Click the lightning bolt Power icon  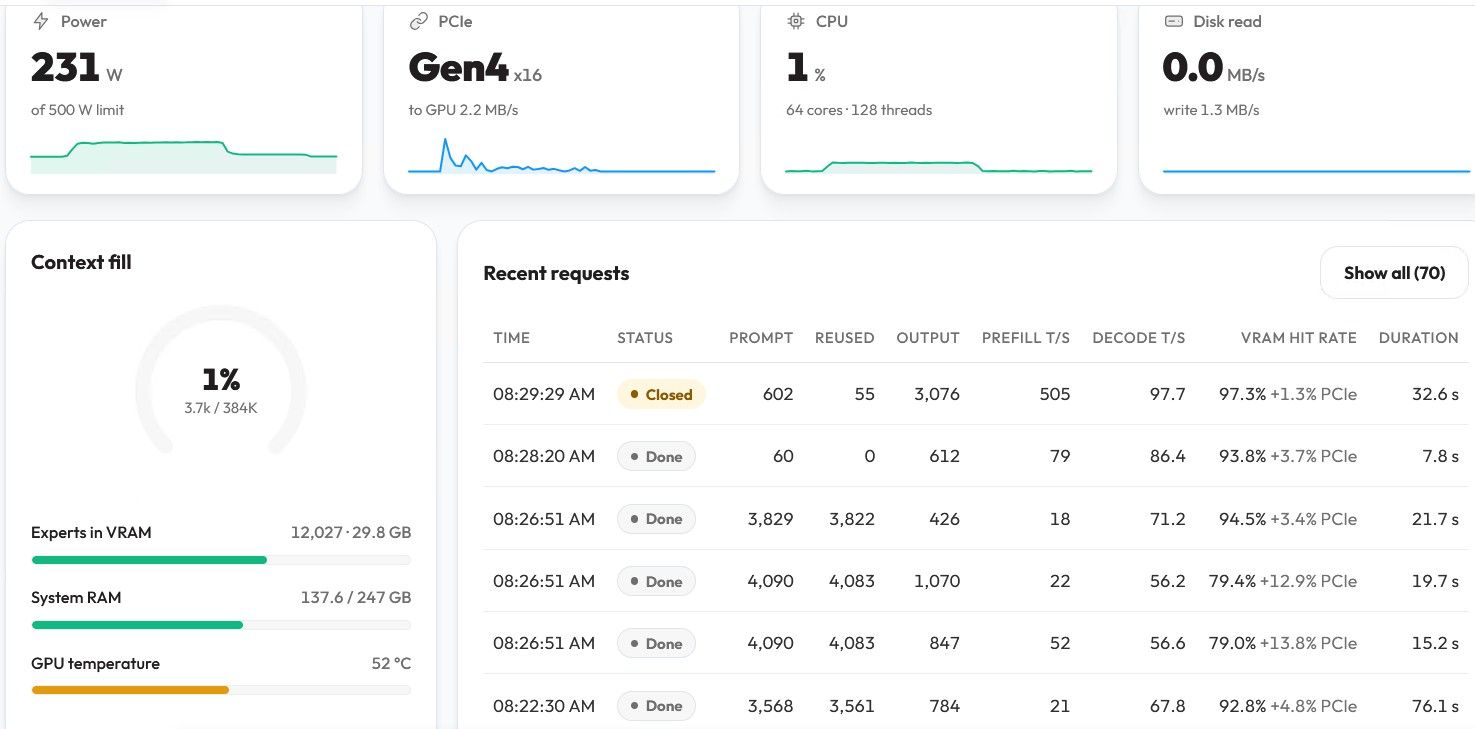pos(41,21)
